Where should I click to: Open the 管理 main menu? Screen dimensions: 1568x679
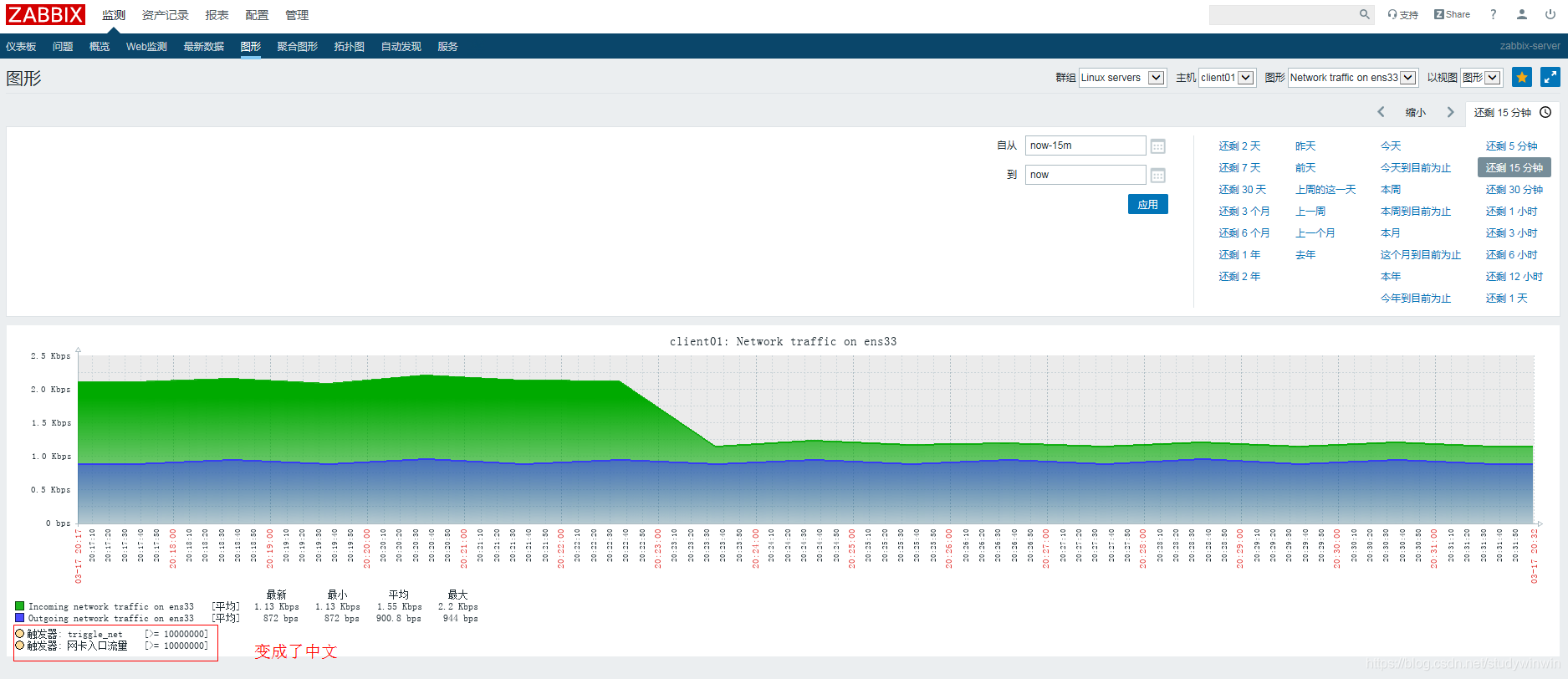pyautogui.click(x=297, y=15)
